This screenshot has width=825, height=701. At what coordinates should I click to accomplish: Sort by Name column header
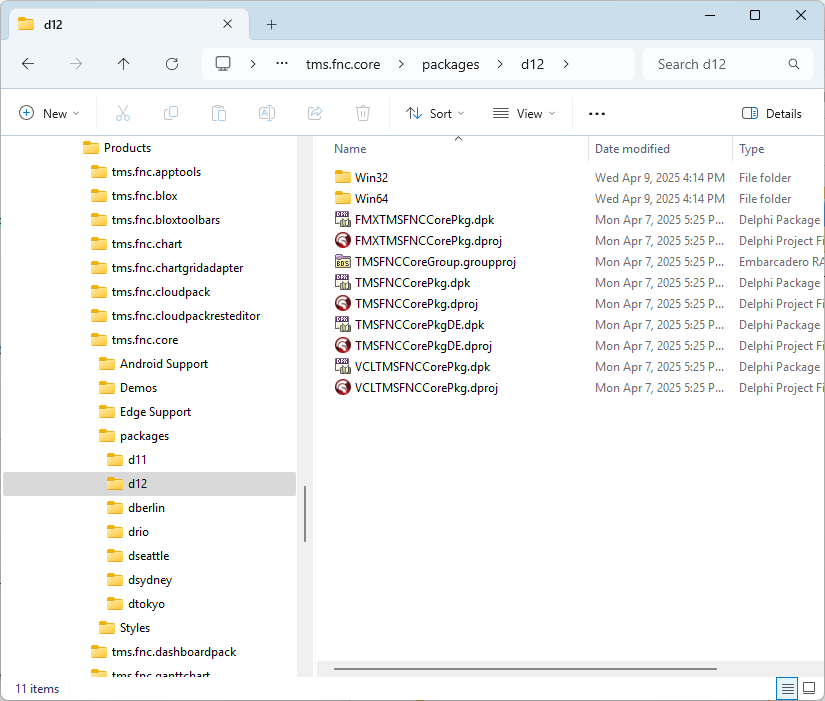tap(350, 149)
